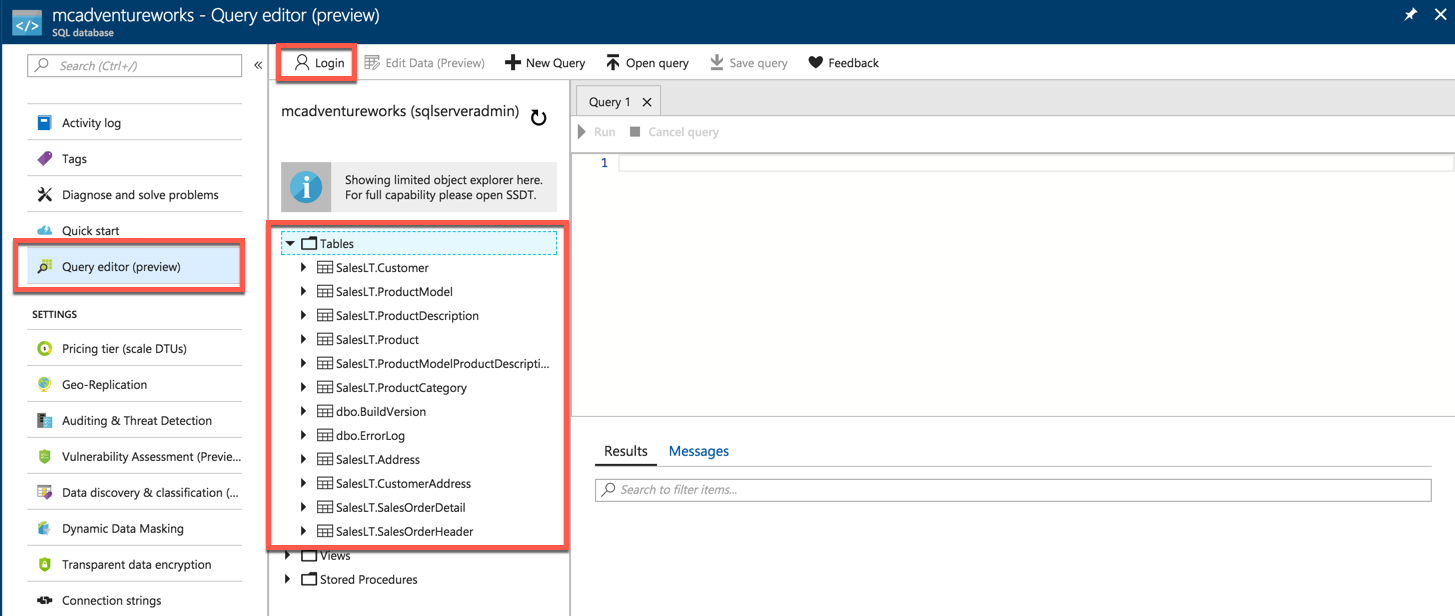Collapse the left menu with double chevron

258,65
